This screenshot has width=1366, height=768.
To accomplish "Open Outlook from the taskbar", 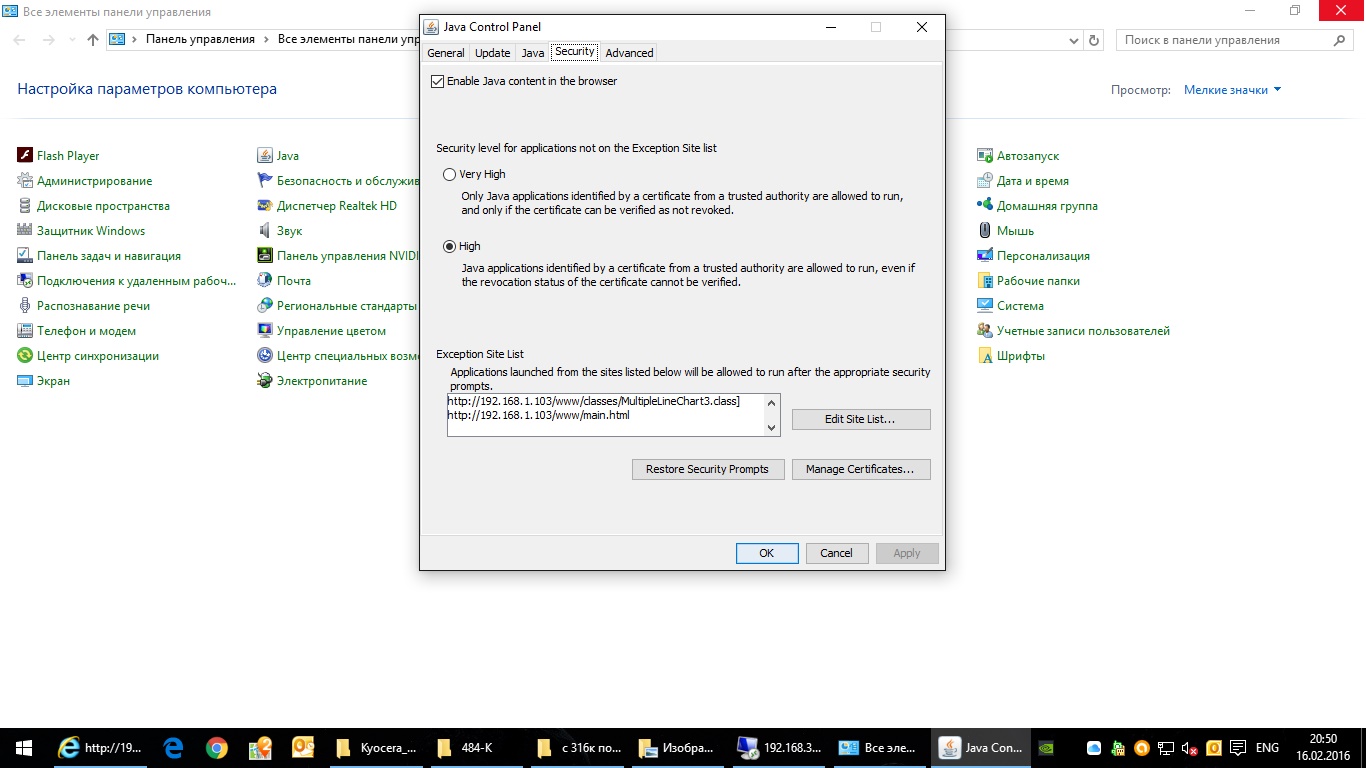I will pos(302,747).
